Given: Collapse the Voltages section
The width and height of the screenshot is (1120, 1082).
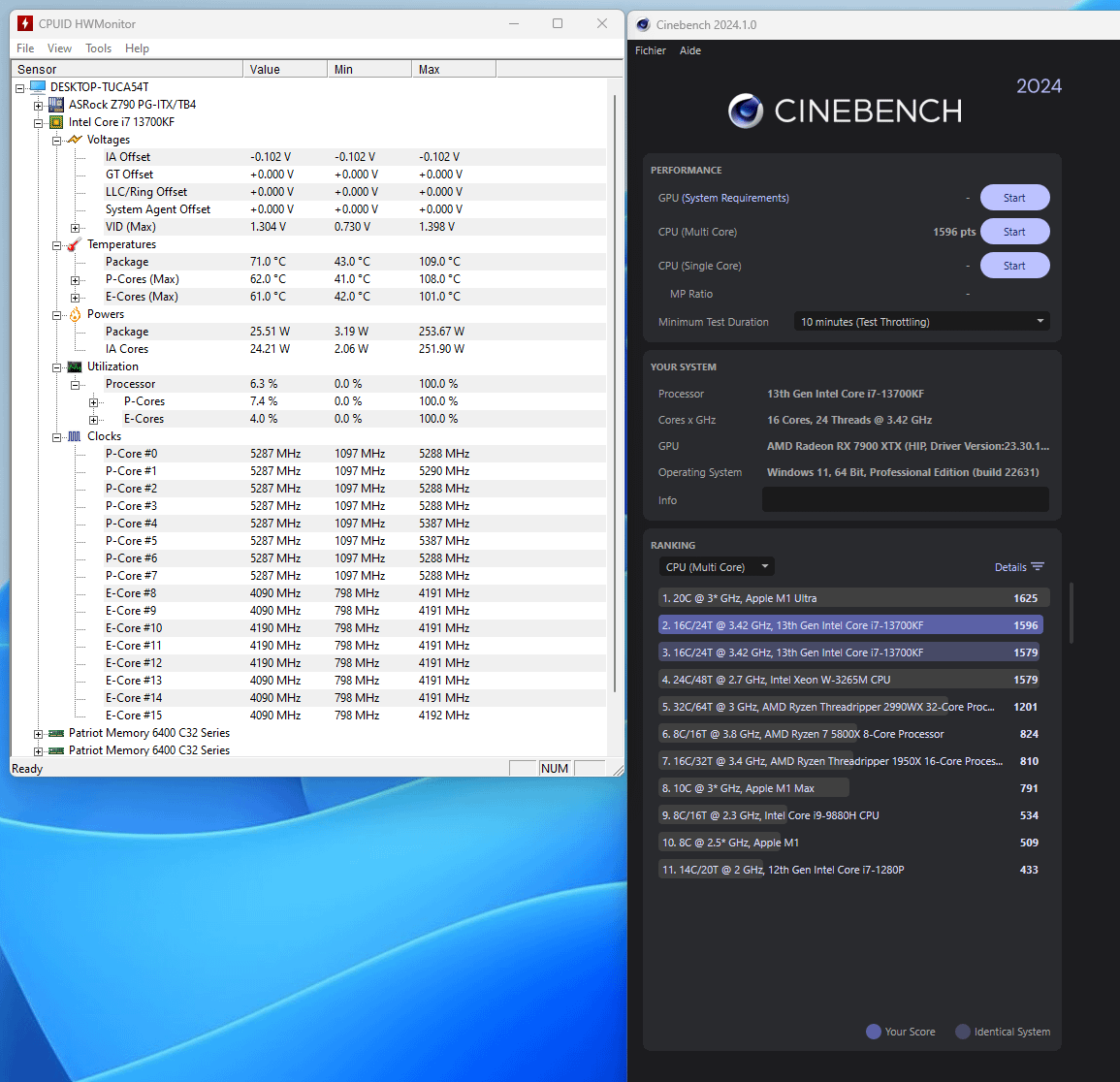Looking at the screenshot, I should 56,141.
